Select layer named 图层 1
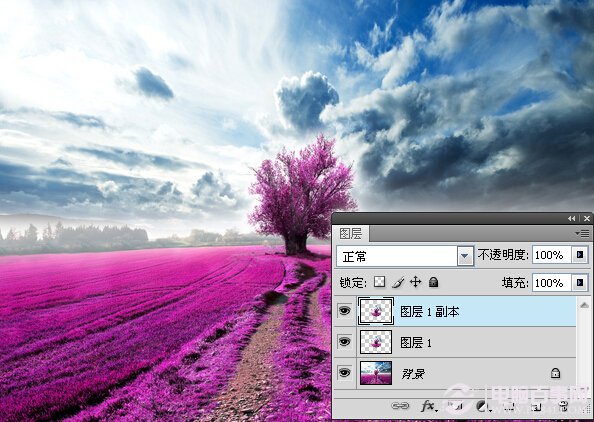The height and width of the screenshot is (422, 594). point(416,343)
